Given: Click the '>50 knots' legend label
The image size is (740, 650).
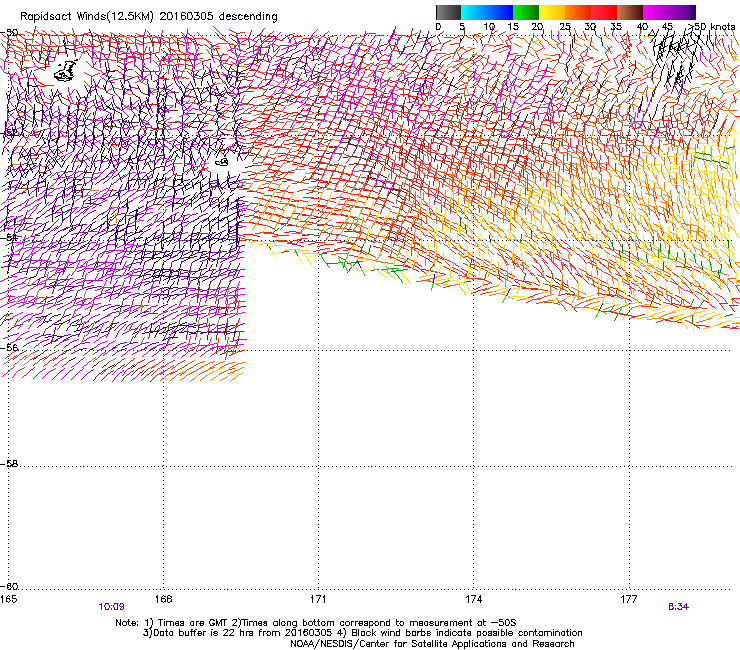Looking at the screenshot, I should click(711, 27).
